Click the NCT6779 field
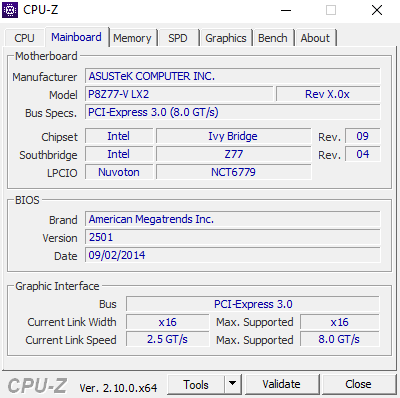400x398 pixels. (x=233, y=172)
